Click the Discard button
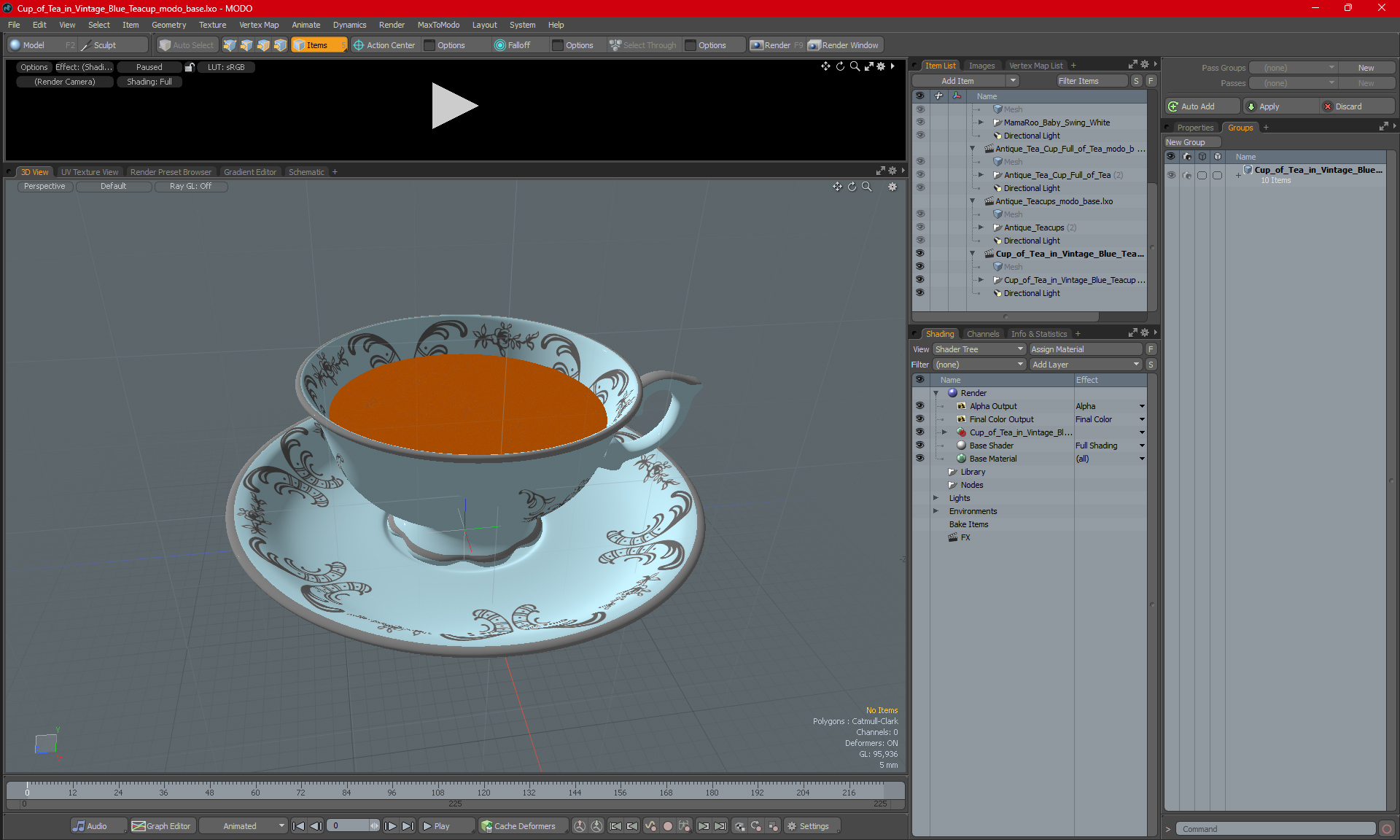This screenshot has height=840, width=1400. [x=1356, y=106]
